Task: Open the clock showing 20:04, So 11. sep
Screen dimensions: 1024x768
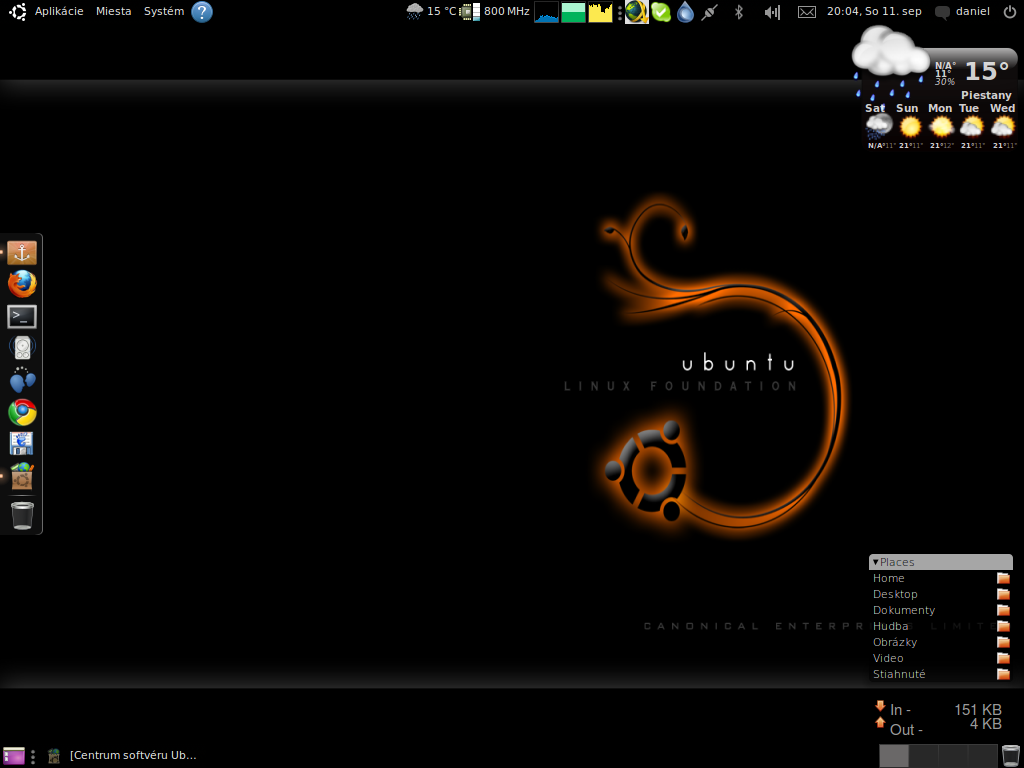Action: point(874,11)
